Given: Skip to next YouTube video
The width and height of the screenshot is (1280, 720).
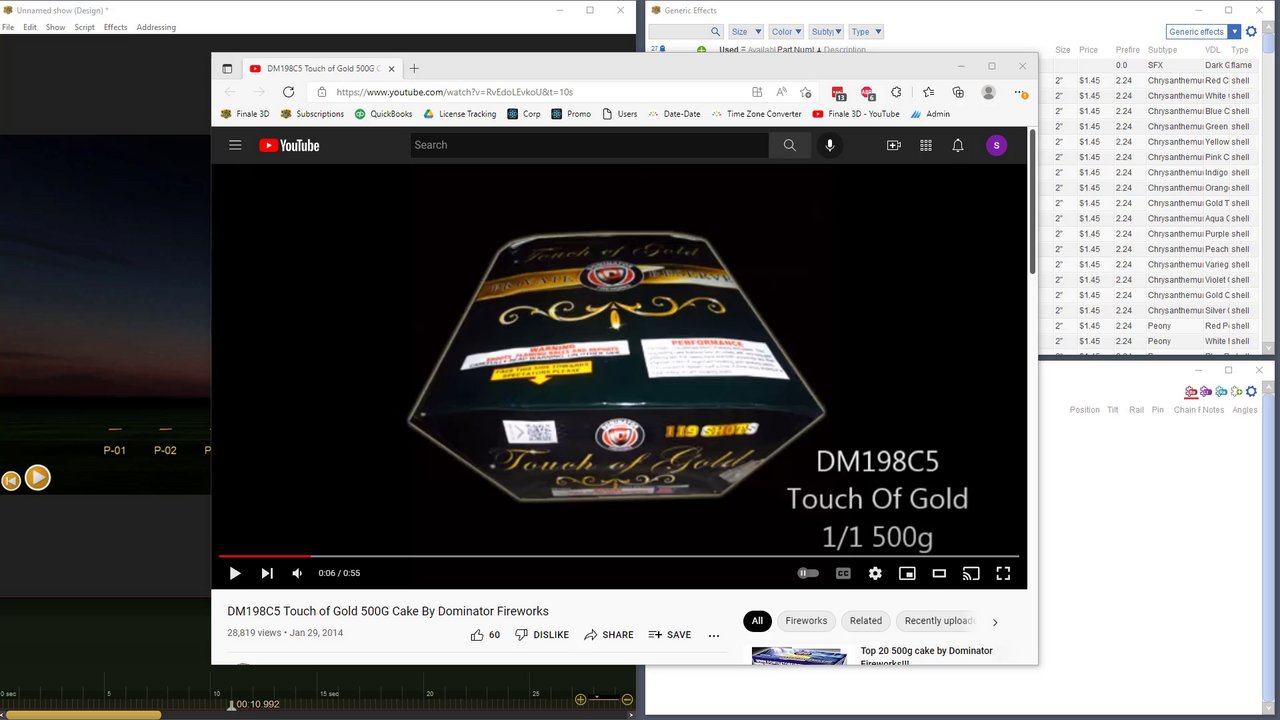Looking at the screenshot, I should coord(267,573).
